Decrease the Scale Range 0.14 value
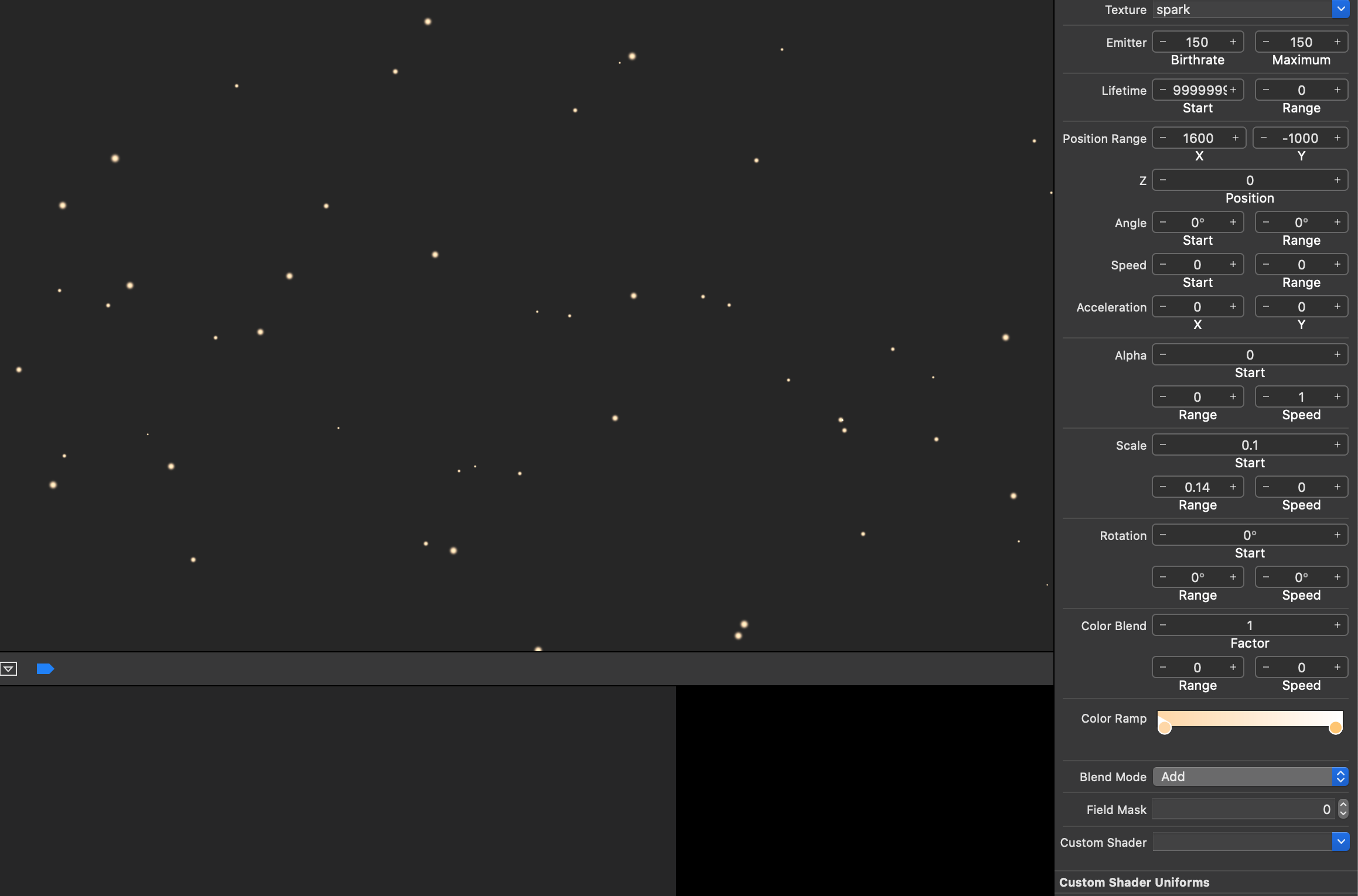The height and width of the screenshot is (896, 1358). 1163,487
